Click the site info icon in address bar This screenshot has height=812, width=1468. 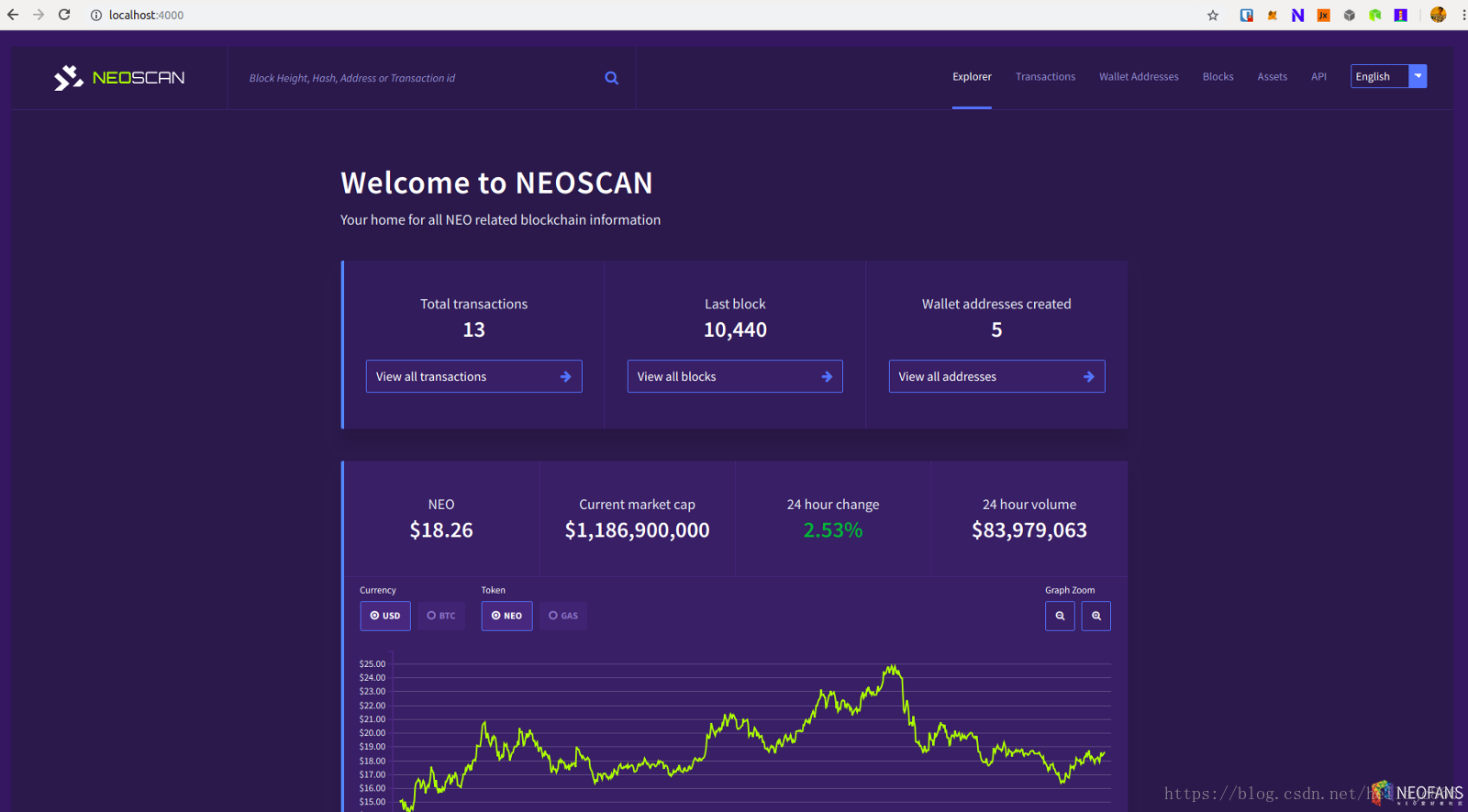coord(95,15)
